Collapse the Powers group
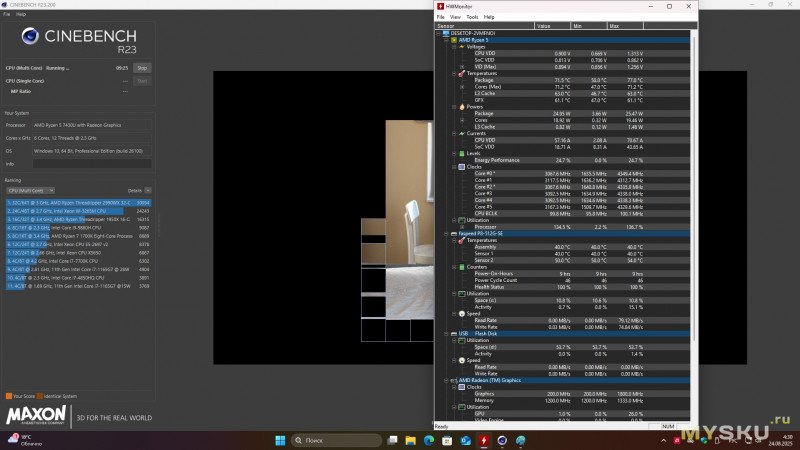 (454, 107)
